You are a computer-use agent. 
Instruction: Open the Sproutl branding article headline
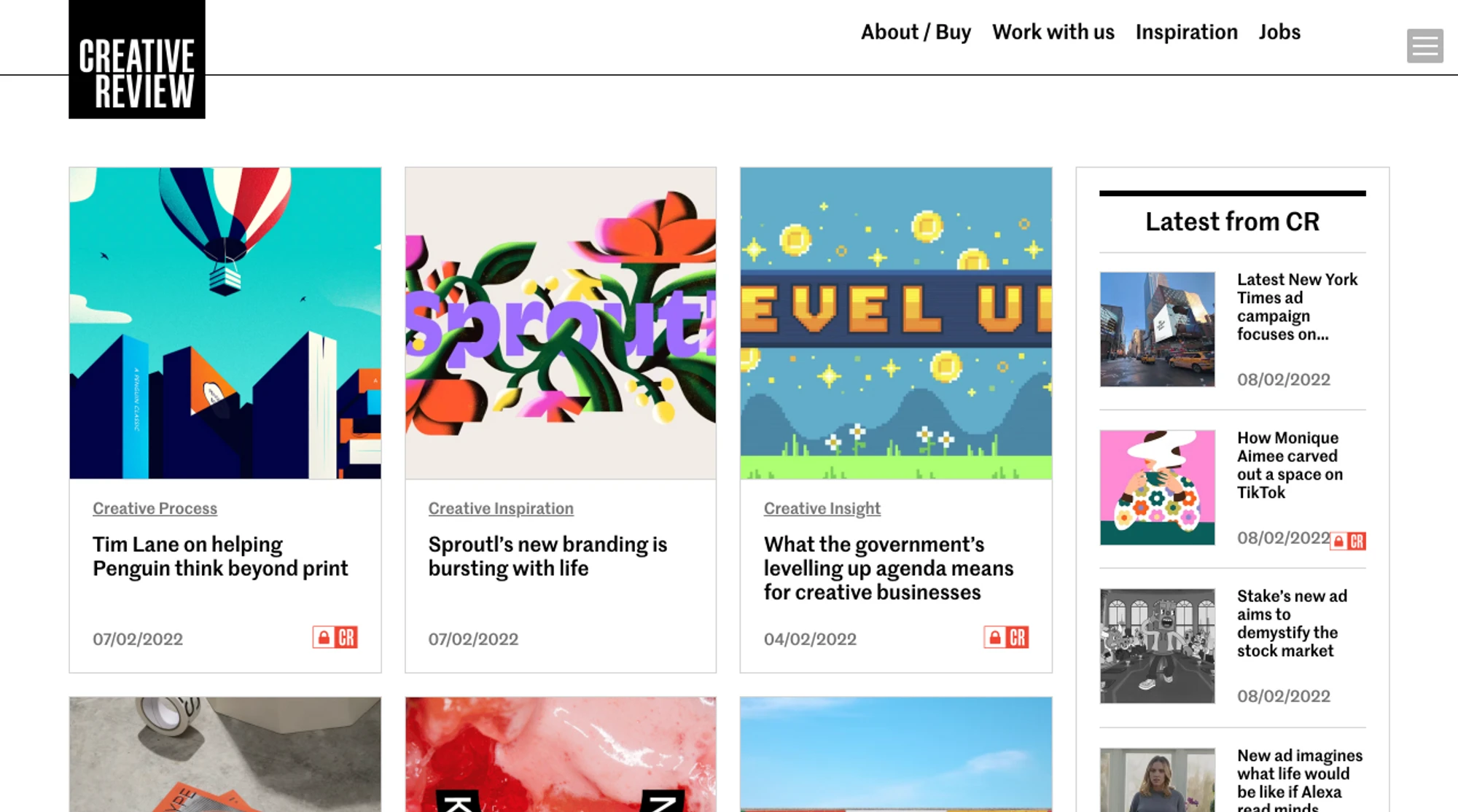(547, 556)
